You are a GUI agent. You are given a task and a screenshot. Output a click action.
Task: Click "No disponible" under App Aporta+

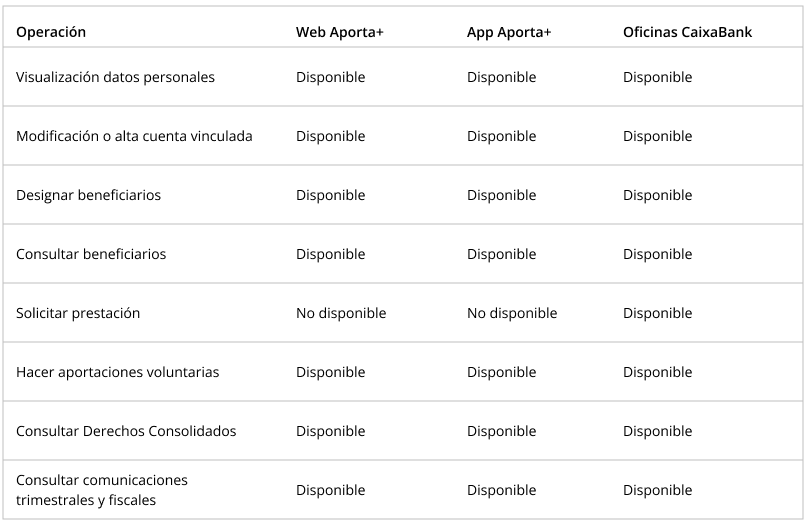click(512, 313)
